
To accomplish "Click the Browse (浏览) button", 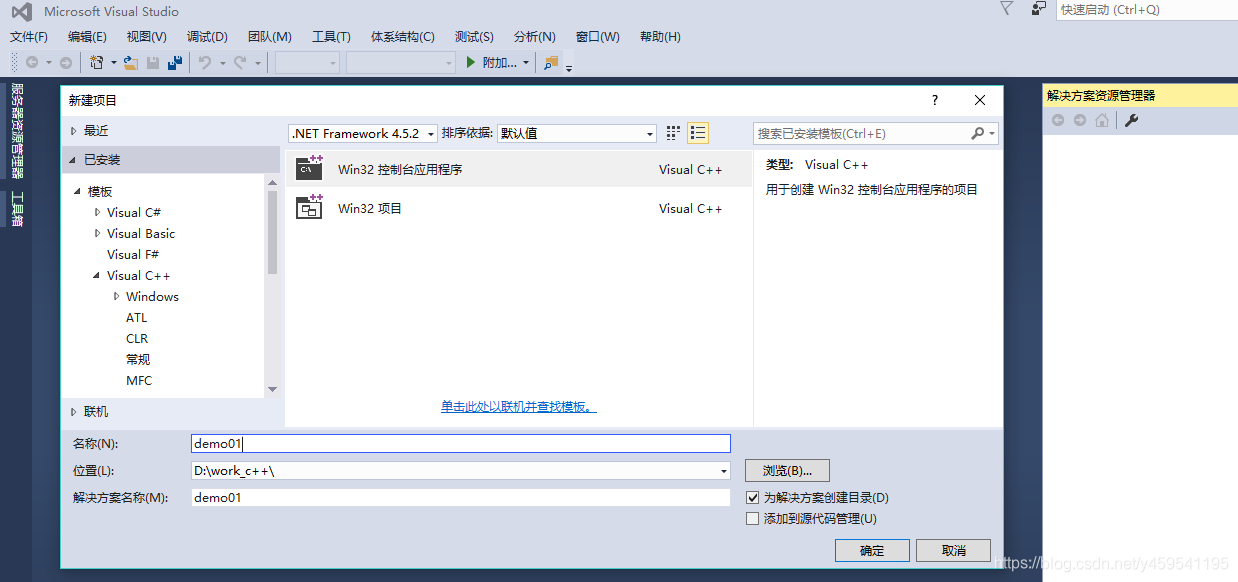I will click(x=787, y=470).
